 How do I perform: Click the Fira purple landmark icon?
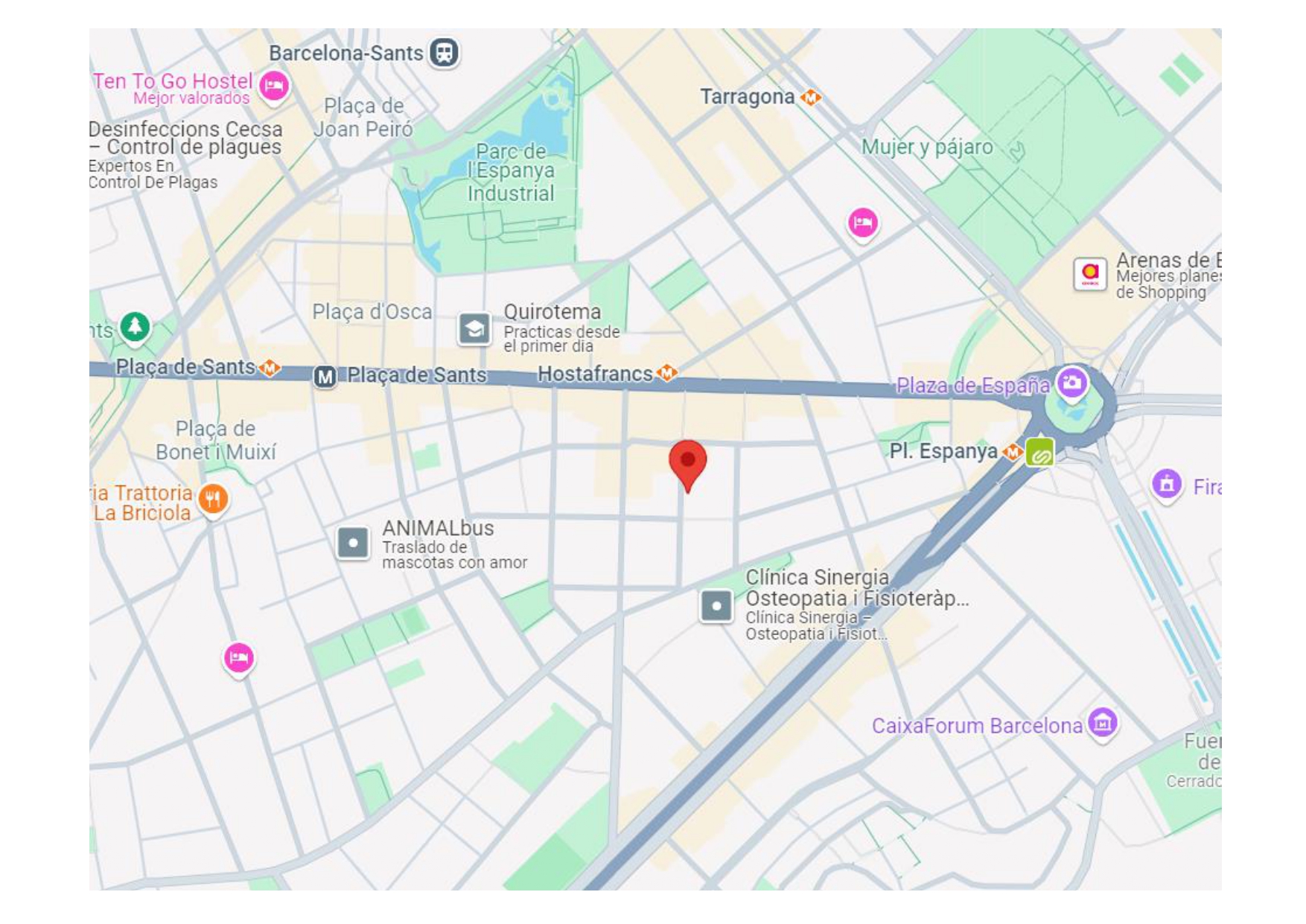pos(1167,484)
